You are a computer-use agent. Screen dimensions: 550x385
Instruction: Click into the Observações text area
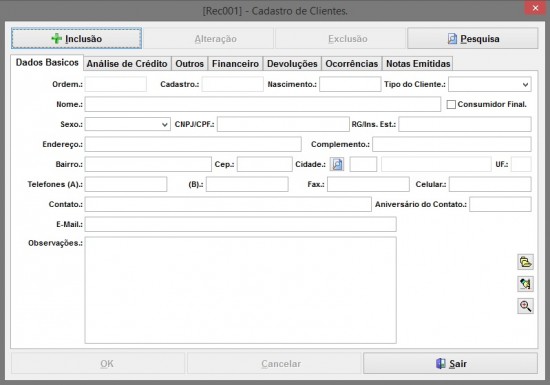[241, 290]
